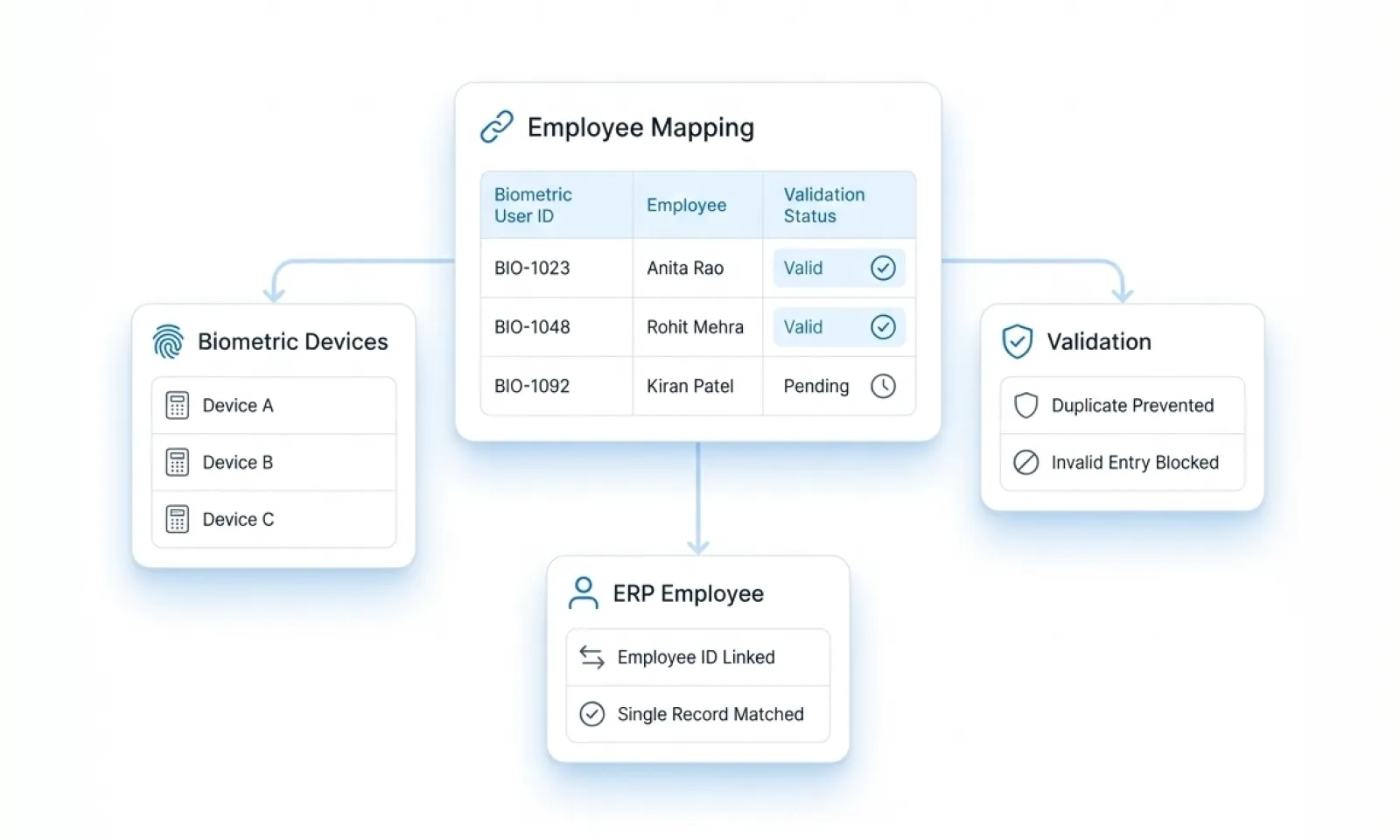Click the Valid status badge for BIO-1023
Screen dimensions: 1400x840
click(x=803, y=268)
